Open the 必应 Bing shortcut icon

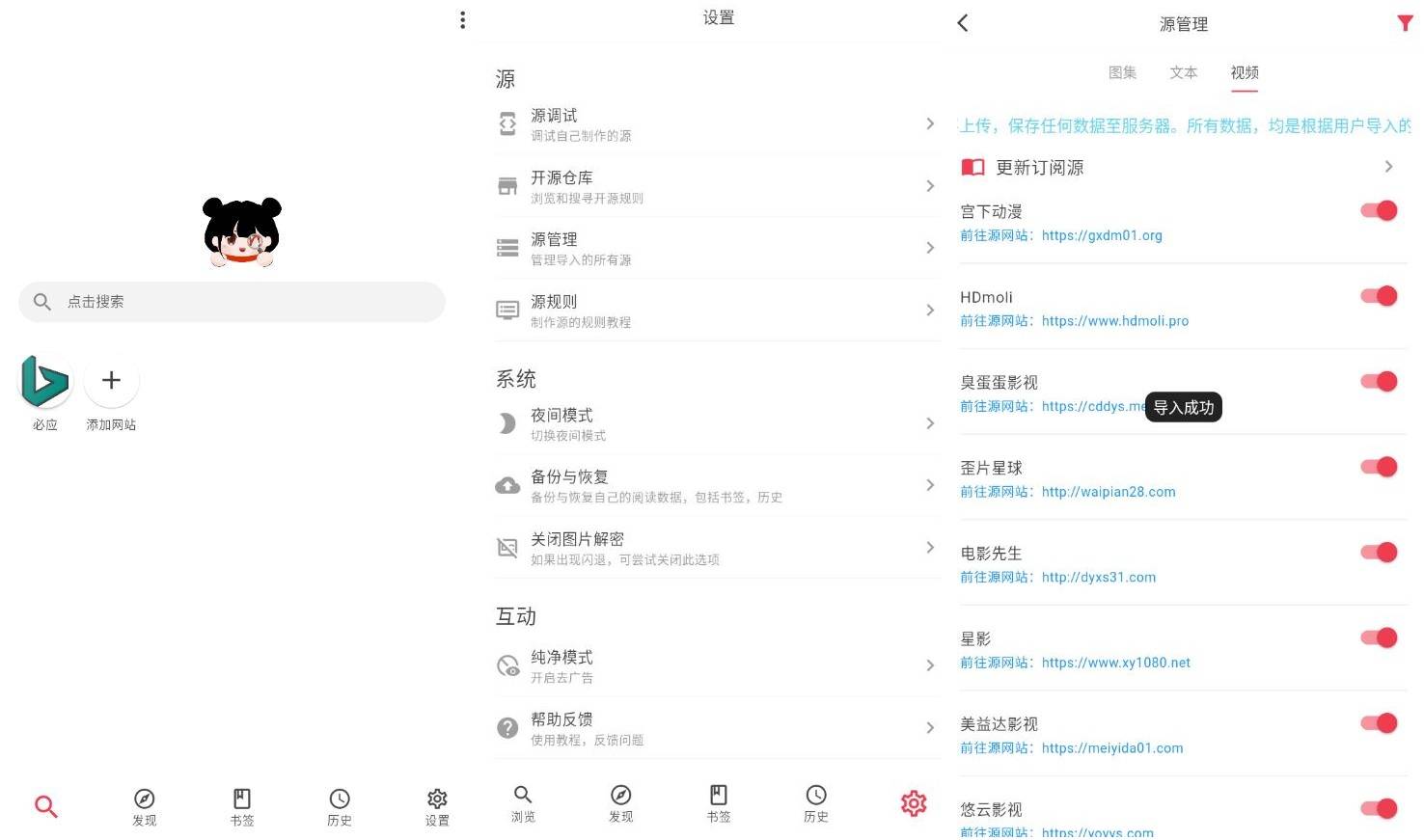coord(44,380)
